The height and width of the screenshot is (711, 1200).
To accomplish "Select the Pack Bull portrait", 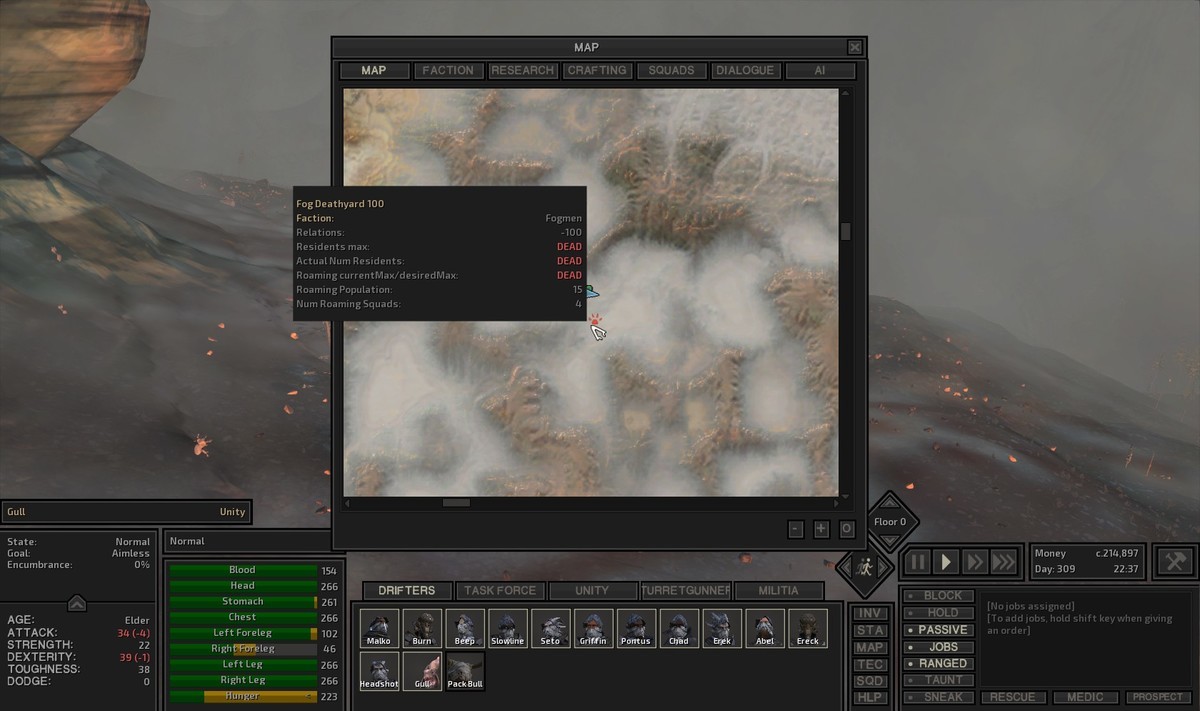I will pos(465,672).
